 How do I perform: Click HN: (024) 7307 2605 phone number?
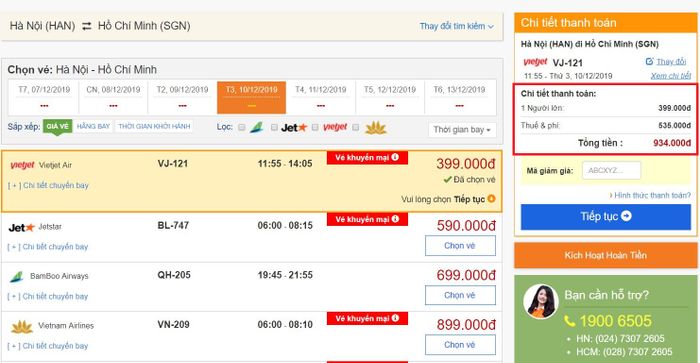point(621,339)
